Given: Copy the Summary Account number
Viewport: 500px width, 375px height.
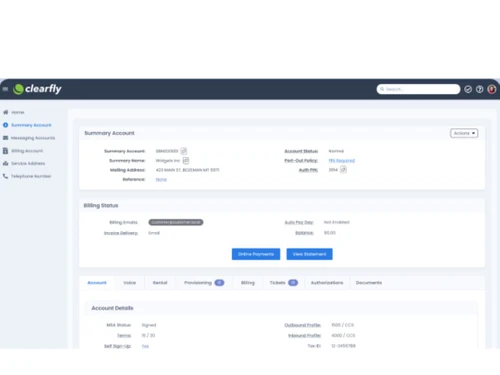Looking at the screenshot, I should click(184, 151).
